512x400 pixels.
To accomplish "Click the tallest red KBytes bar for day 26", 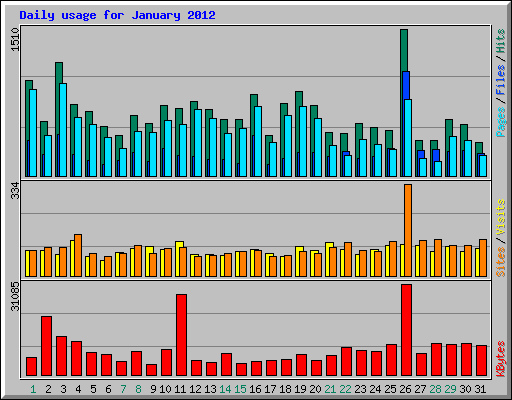I will [406, 330].
